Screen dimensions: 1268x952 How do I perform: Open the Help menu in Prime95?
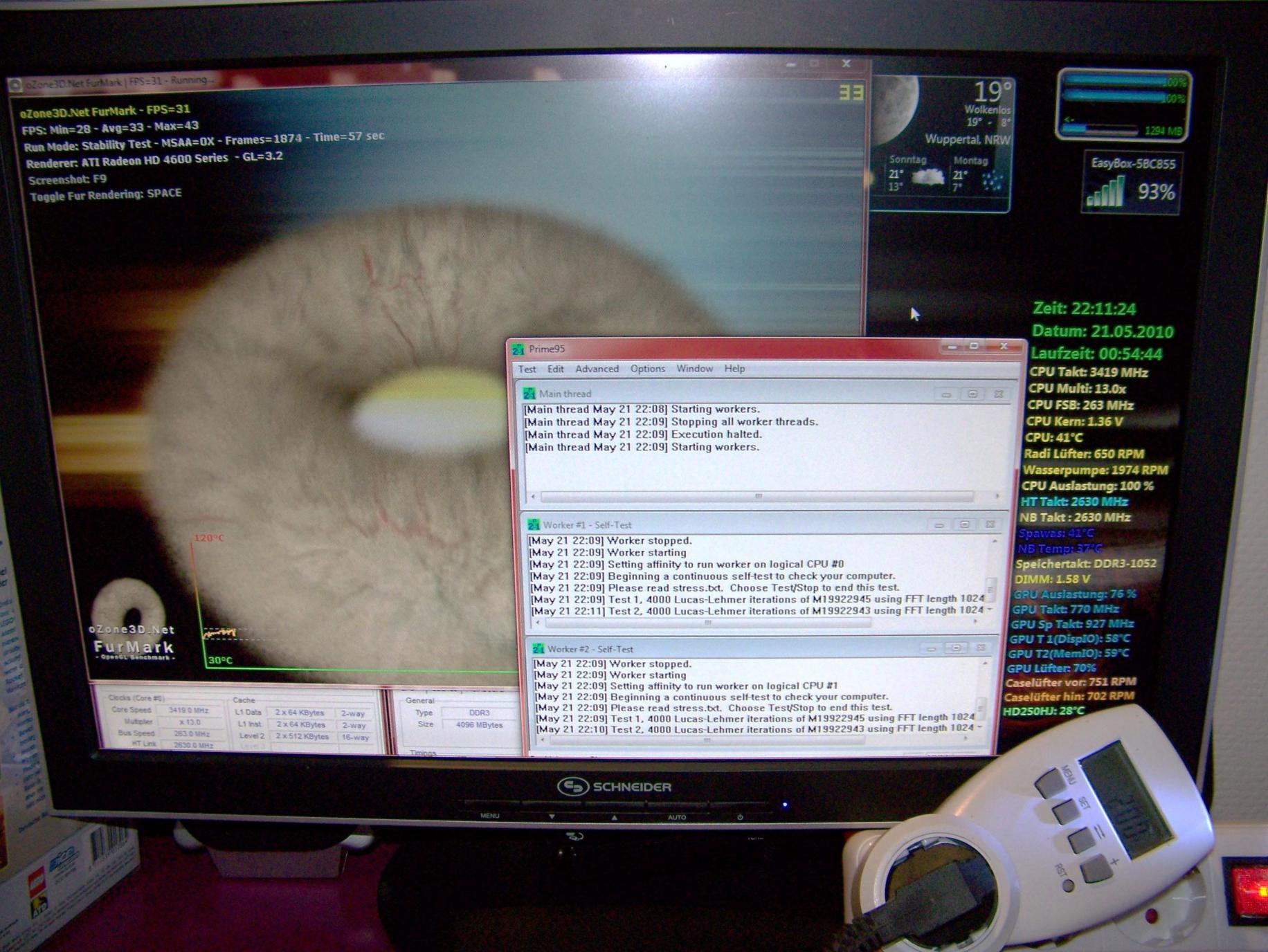click(x=734, y=369)
